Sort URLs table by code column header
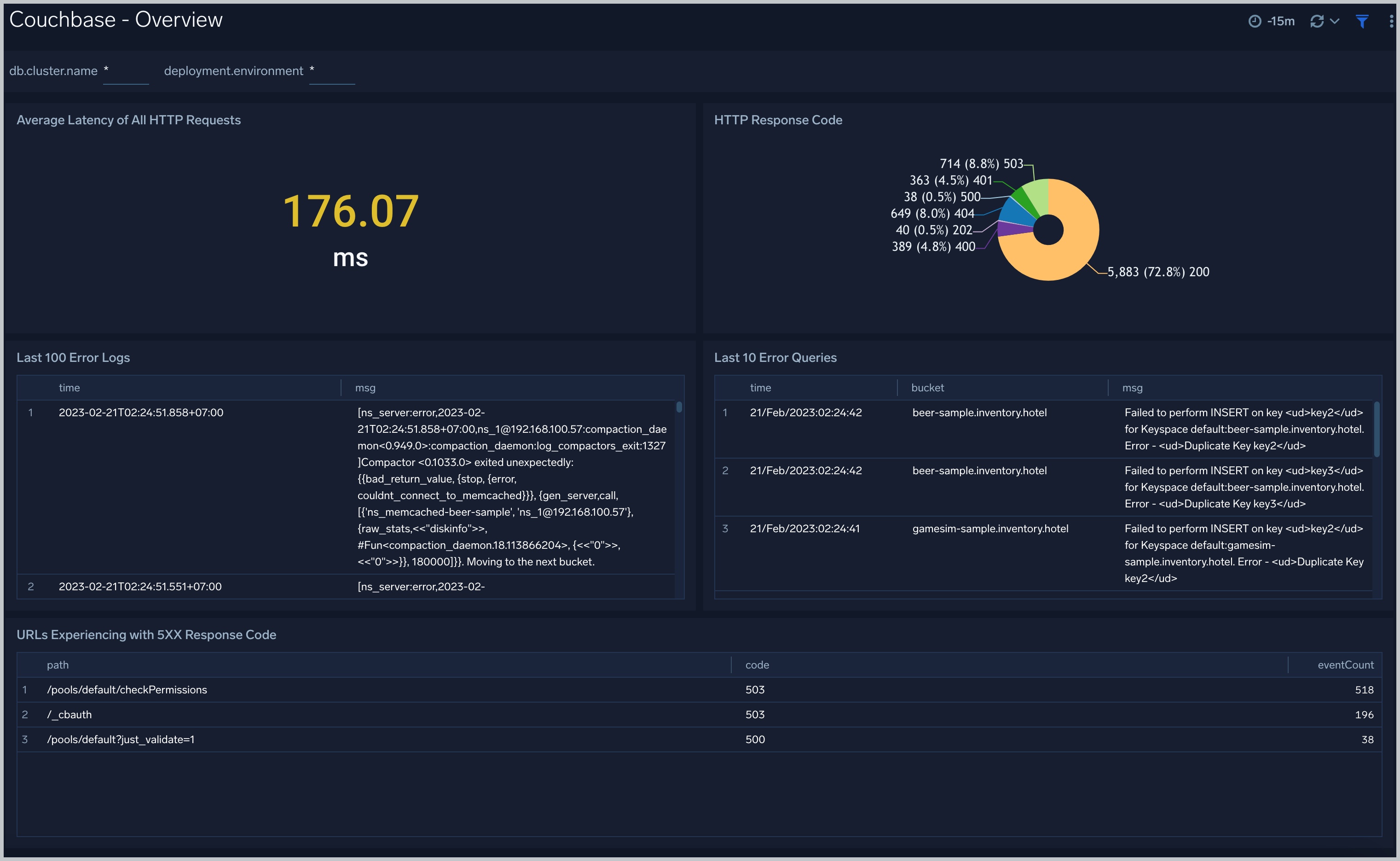 (757, 665)
